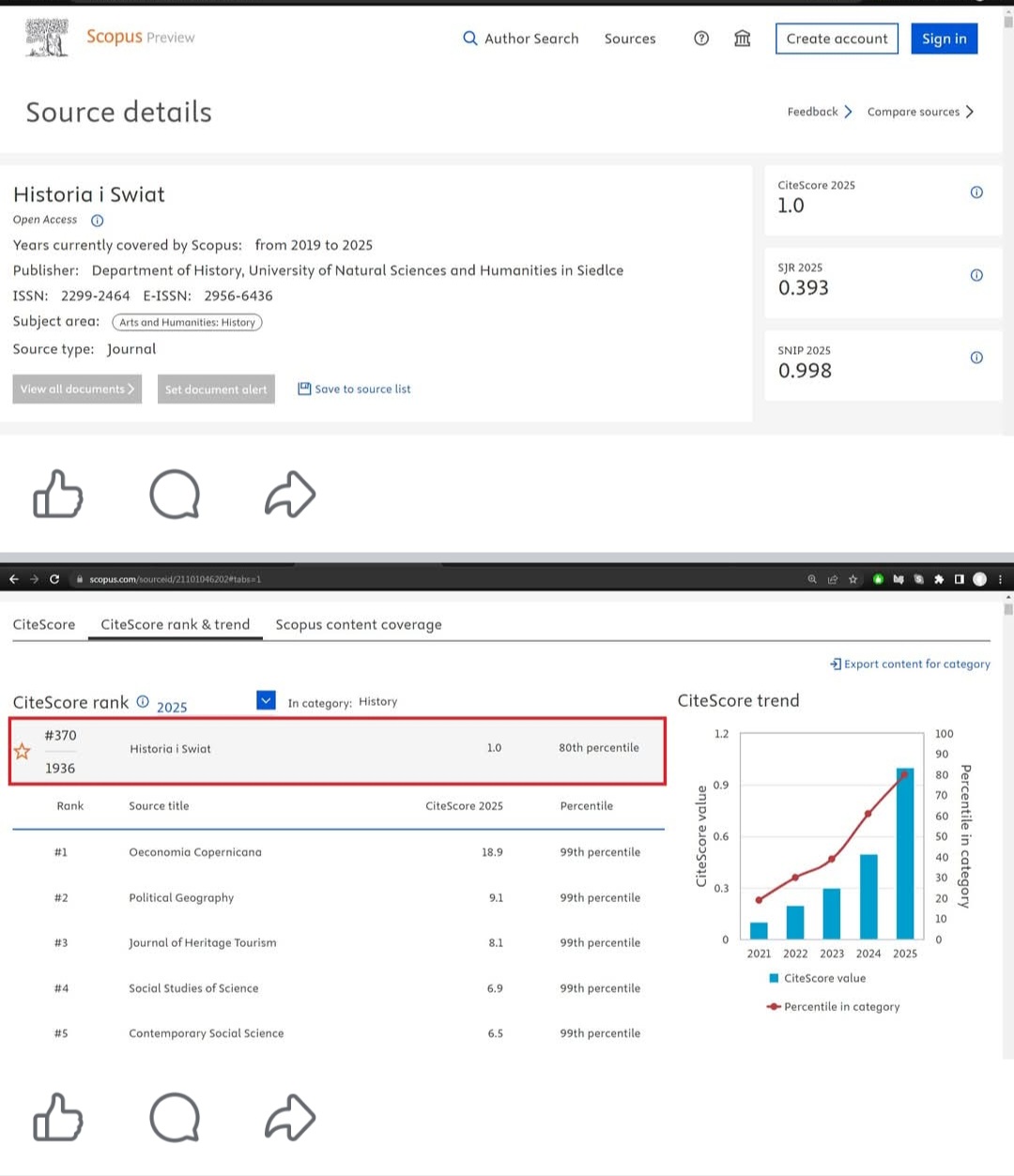This screenshot has width=1014, height=1176.
Task: Click the Create account button
Action: tap(837, 38)
